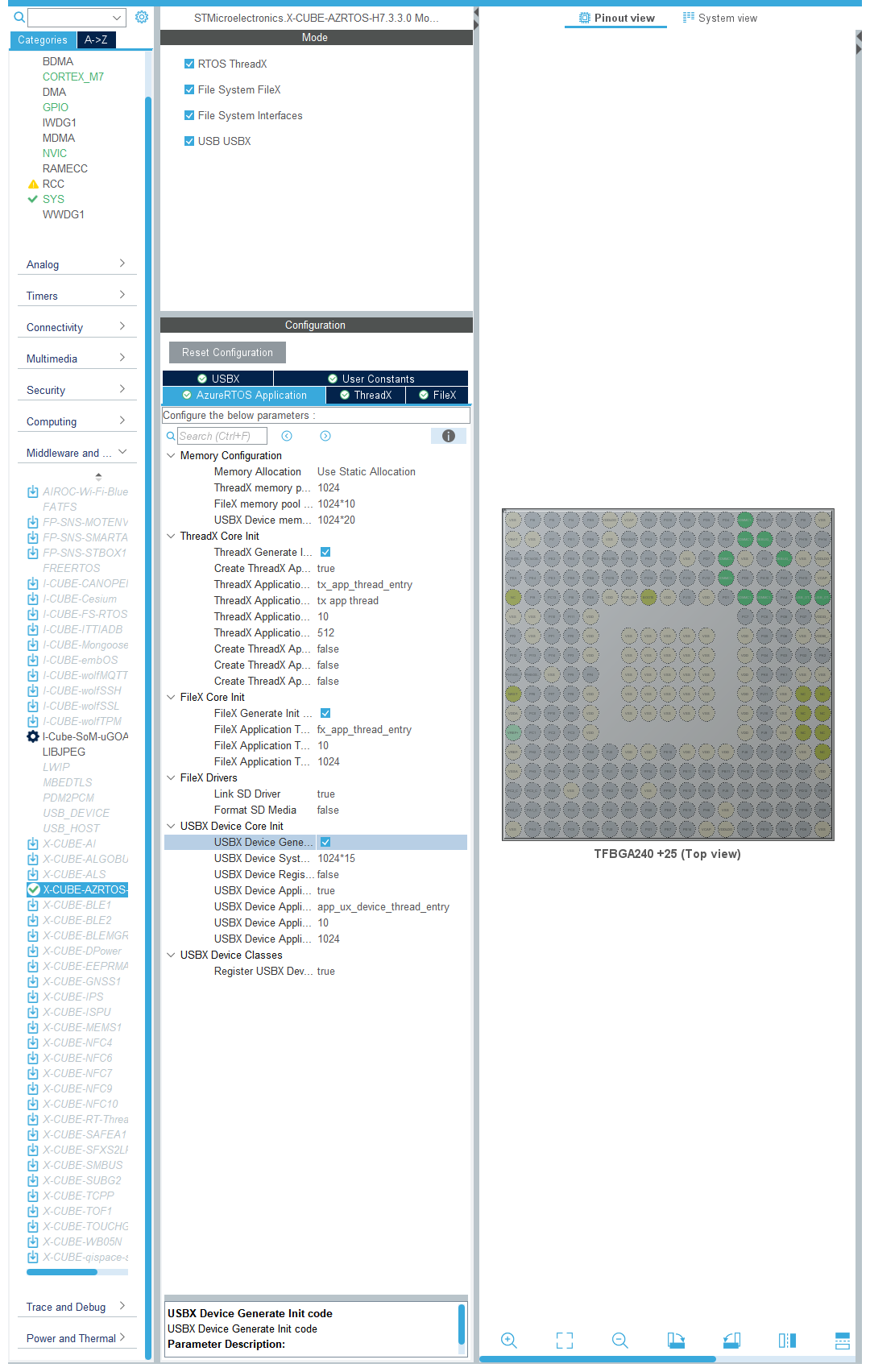870x1372 pixels.
Task: Toggle ThreadX Generate Init code checkbox
Action: point(325,552)
